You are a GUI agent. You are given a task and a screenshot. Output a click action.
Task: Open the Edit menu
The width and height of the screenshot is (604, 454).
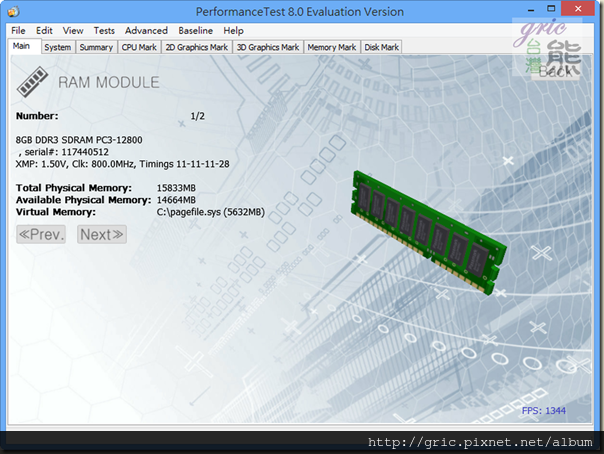pos(44,30)
